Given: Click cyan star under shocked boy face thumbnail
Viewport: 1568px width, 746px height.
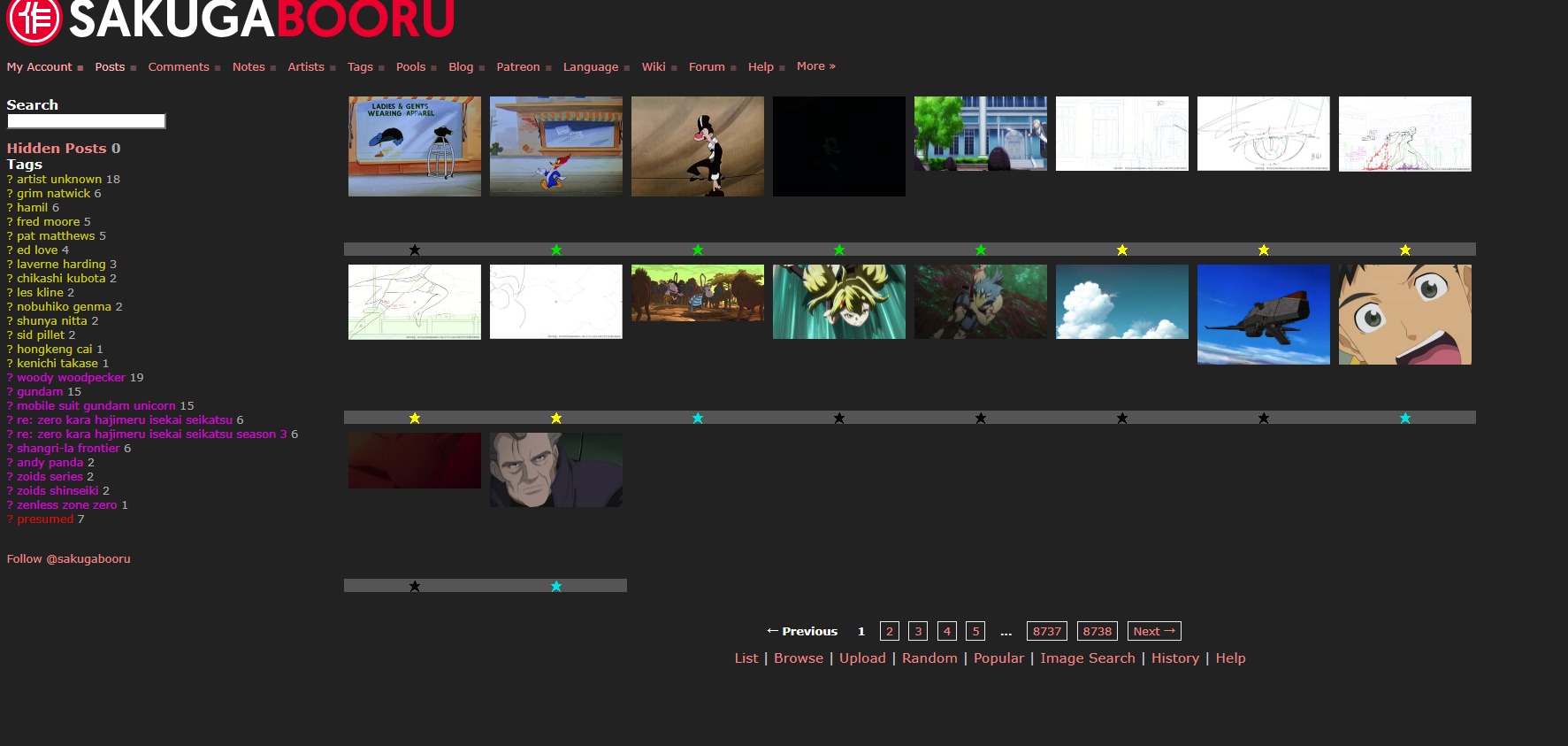Looking at the screenshot, I should click(x=1405, y=419).
